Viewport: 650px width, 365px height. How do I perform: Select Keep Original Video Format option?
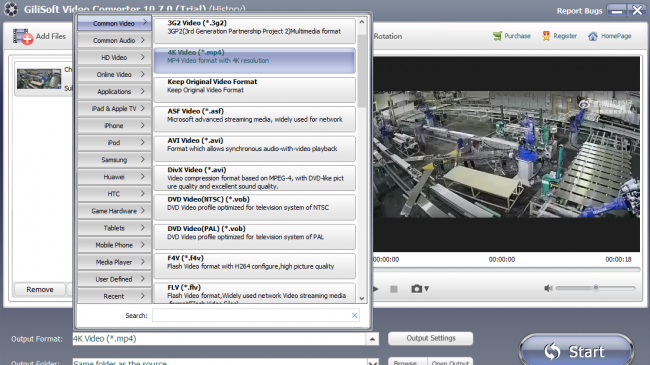pos(255,90)
